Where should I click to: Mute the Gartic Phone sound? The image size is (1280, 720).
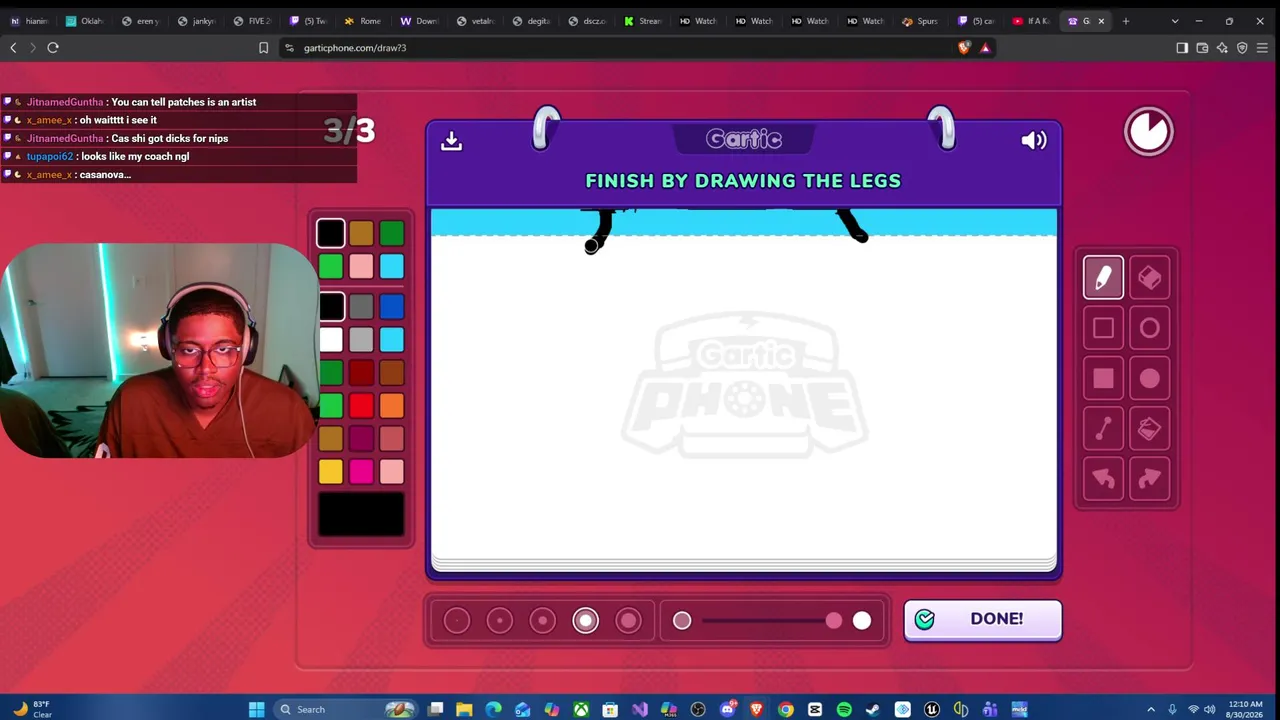[1034, 141]
